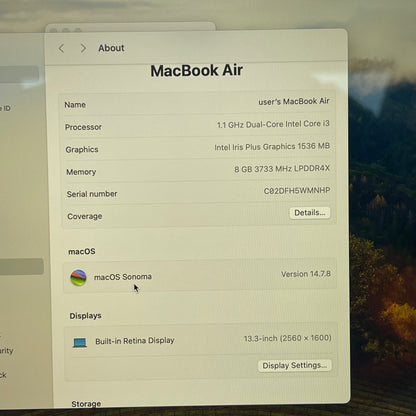The height and width of the screenshot is (416, 416).
Task: Go forward with the right chevron
Action: 83,48
